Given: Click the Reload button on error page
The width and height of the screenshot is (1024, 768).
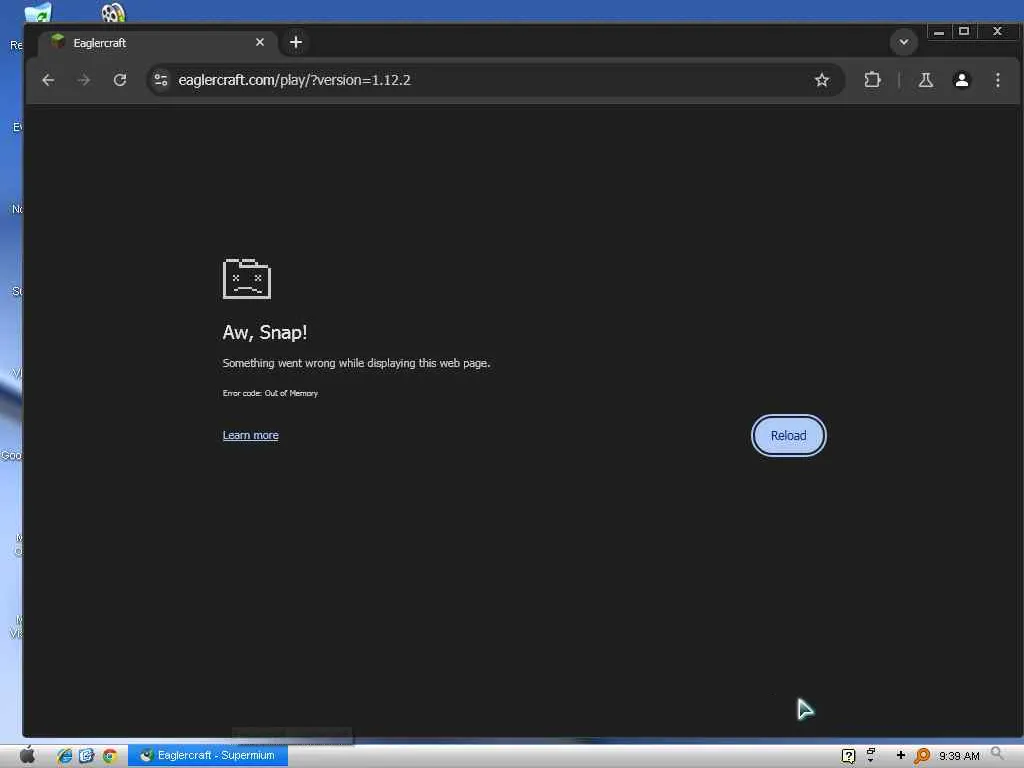Looking at the screenshot, I should coord(788,436).
